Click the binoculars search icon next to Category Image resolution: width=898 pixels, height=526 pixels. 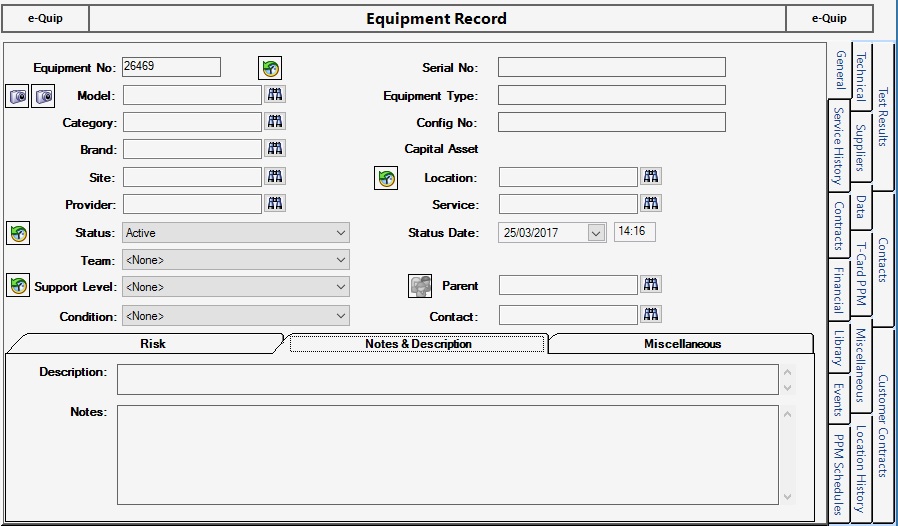click(275, 122)
